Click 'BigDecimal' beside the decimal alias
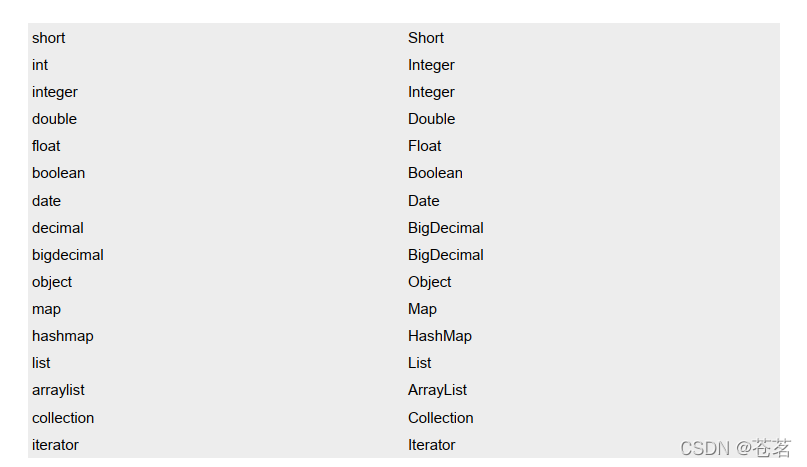 (x=446, y=229)
